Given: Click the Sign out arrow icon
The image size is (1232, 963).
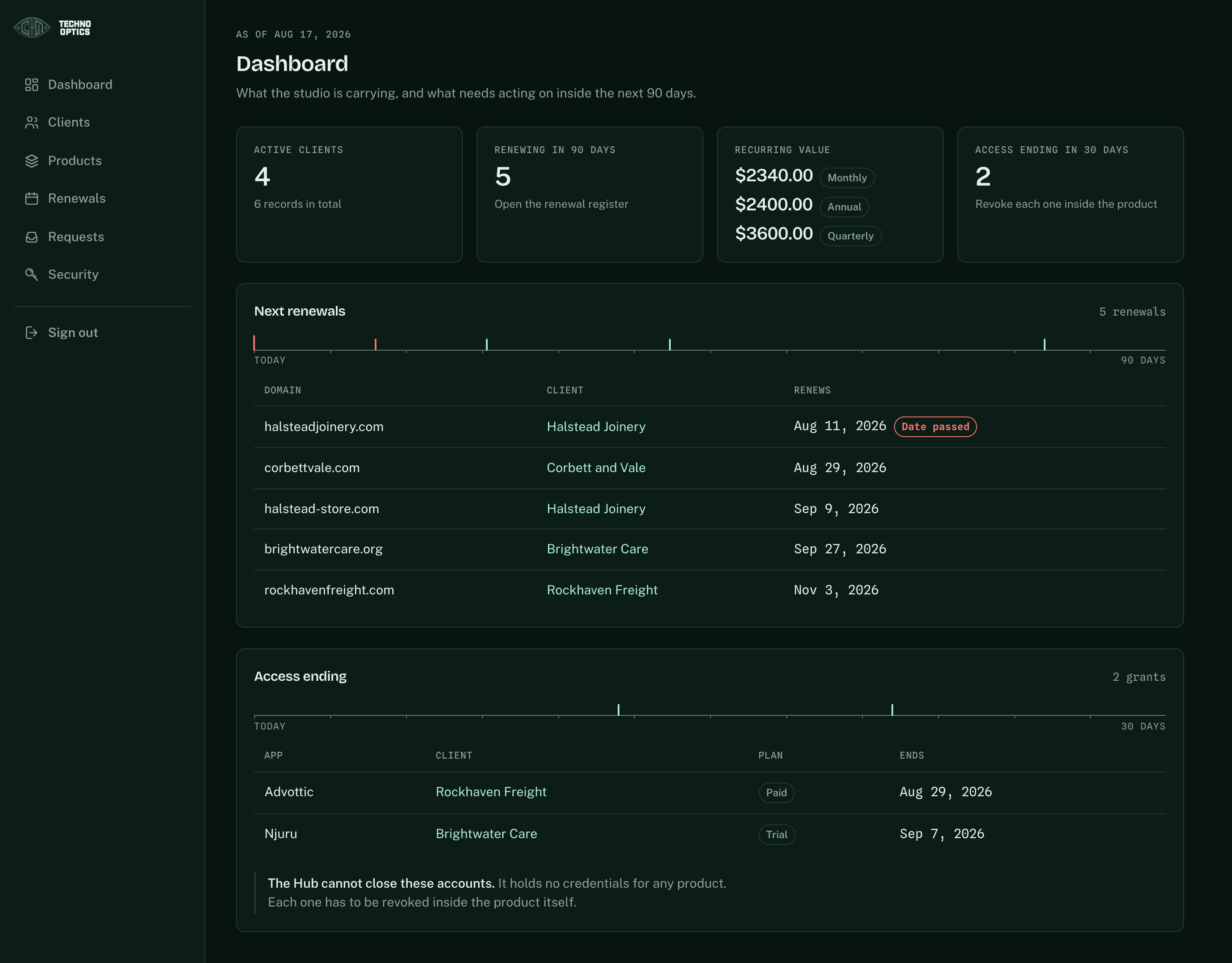Looking at the screenshot, I should (32, 333).
